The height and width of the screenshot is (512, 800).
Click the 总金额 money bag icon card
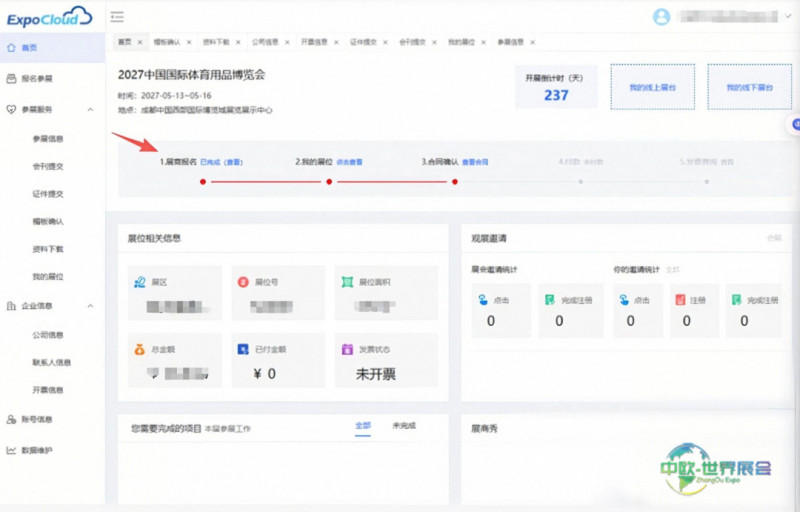pyautogui.click(x=174, y=360)
